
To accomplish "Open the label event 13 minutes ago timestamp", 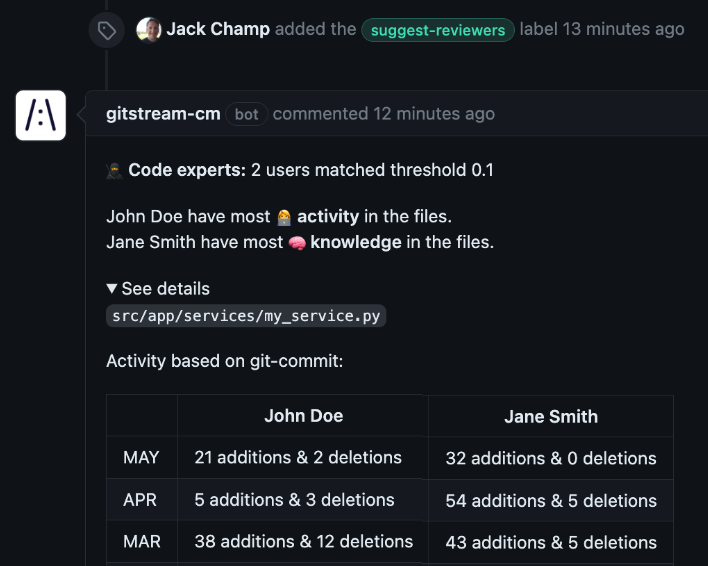I will pos(624,29).
